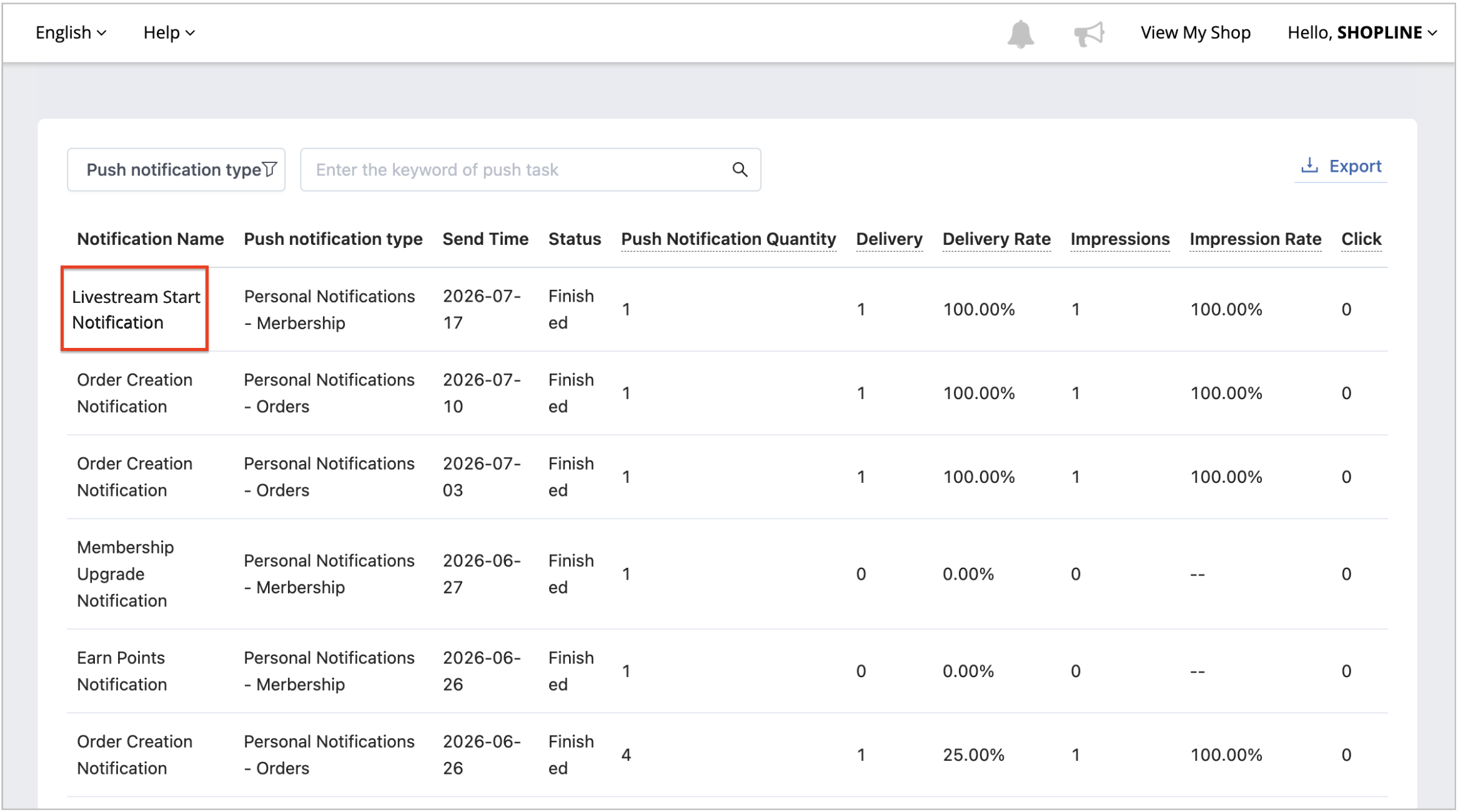
Task: Open the notification bell icon
Action: point(1020,34)
